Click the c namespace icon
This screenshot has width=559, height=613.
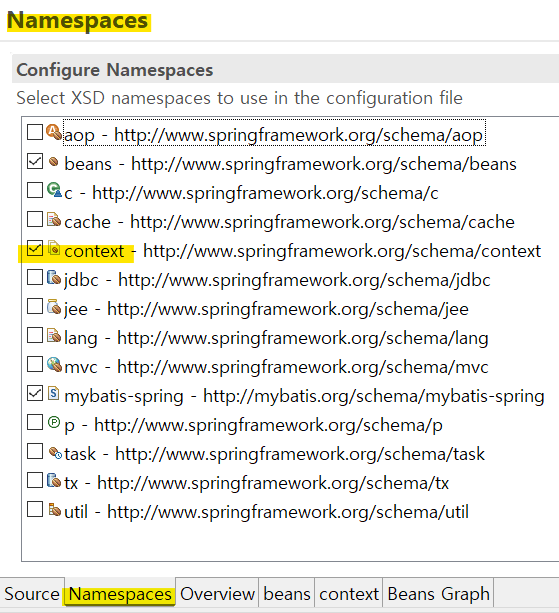54,190
